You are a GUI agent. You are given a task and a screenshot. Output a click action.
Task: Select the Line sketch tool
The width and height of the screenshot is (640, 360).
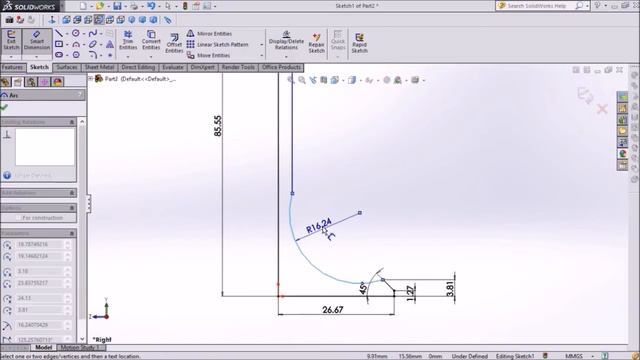59,33
